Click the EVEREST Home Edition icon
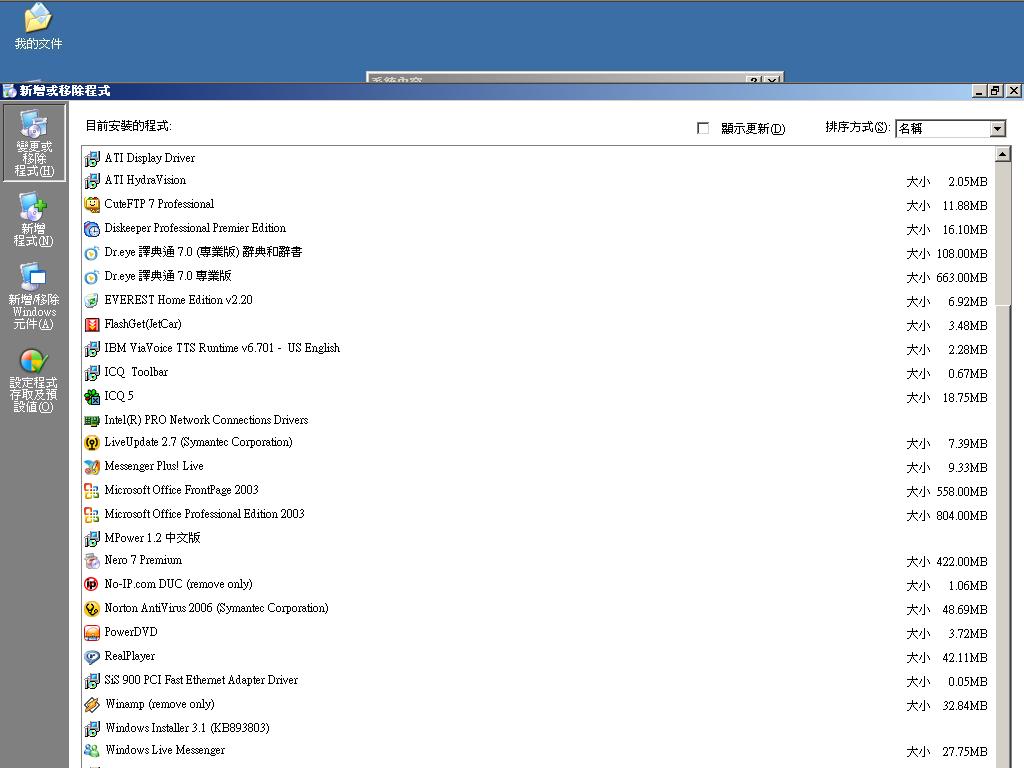 [x=92, y=300]
